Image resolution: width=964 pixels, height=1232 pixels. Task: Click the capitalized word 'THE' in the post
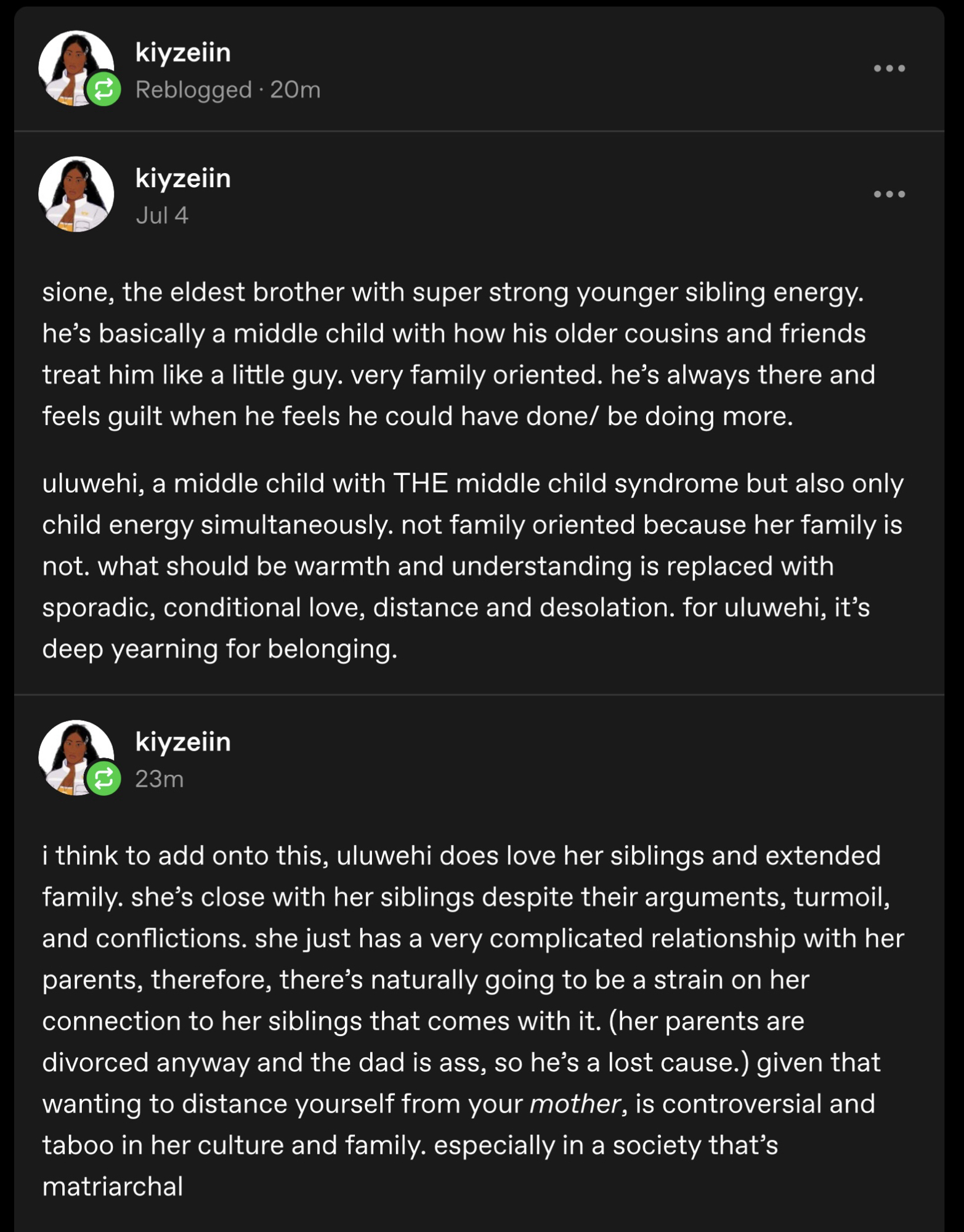point(420,484)
